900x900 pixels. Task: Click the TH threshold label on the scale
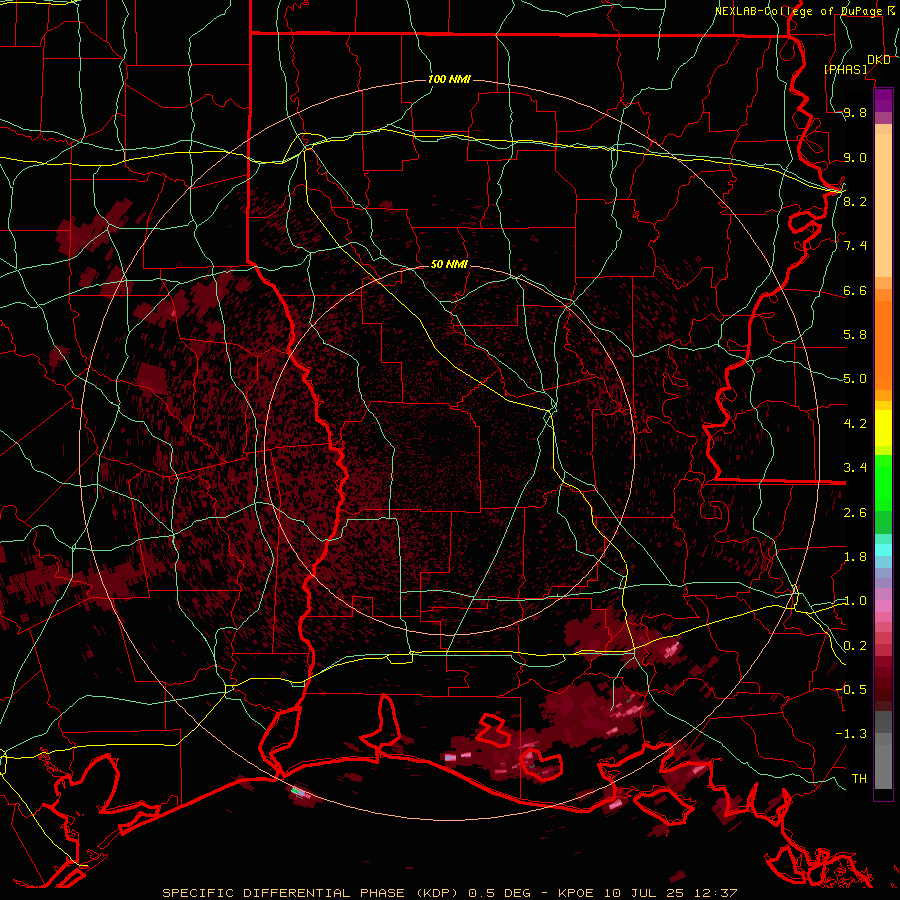(x=859, y=778)
